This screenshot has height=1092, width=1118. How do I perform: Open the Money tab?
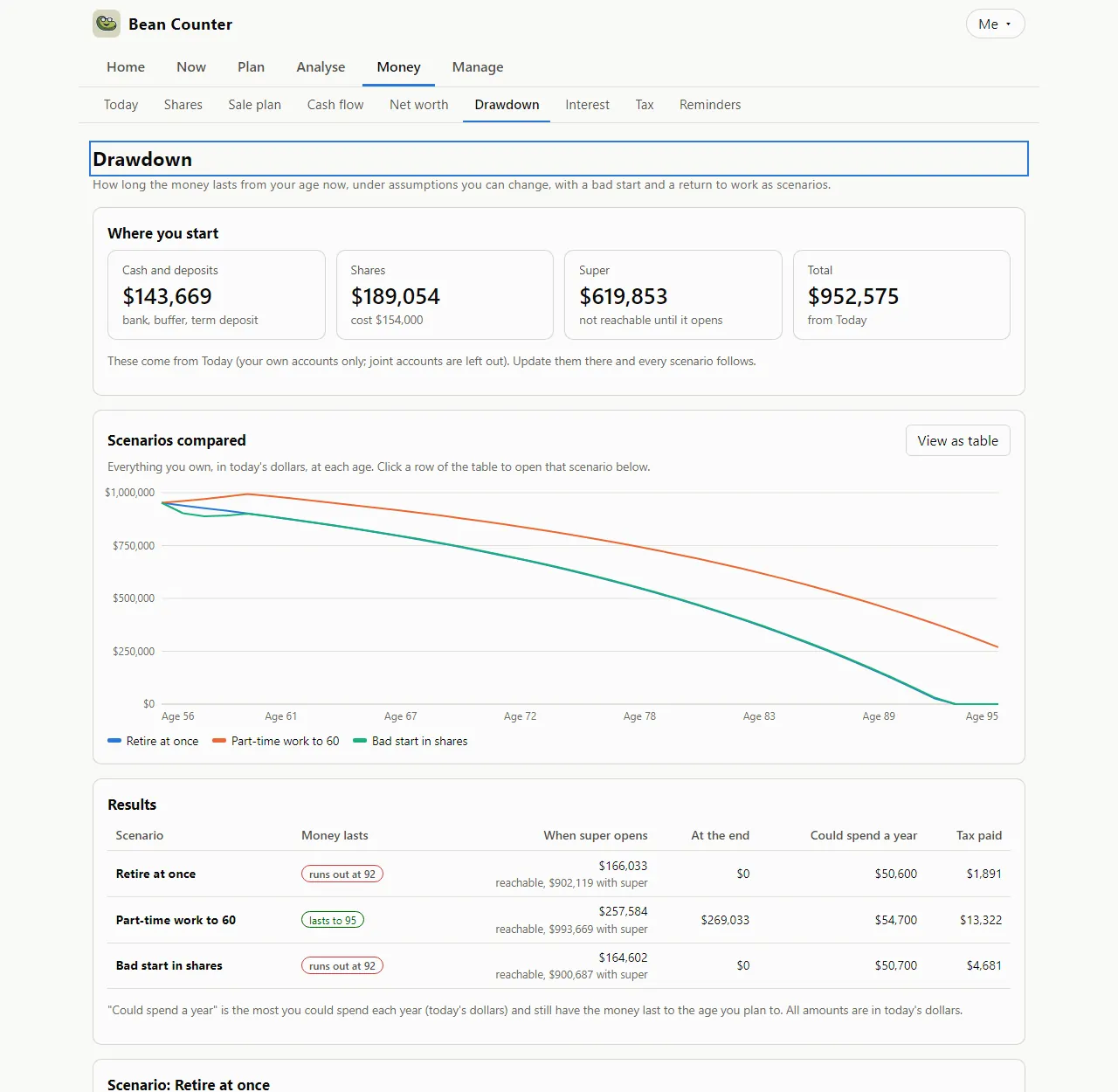click(x=398, y=67)
